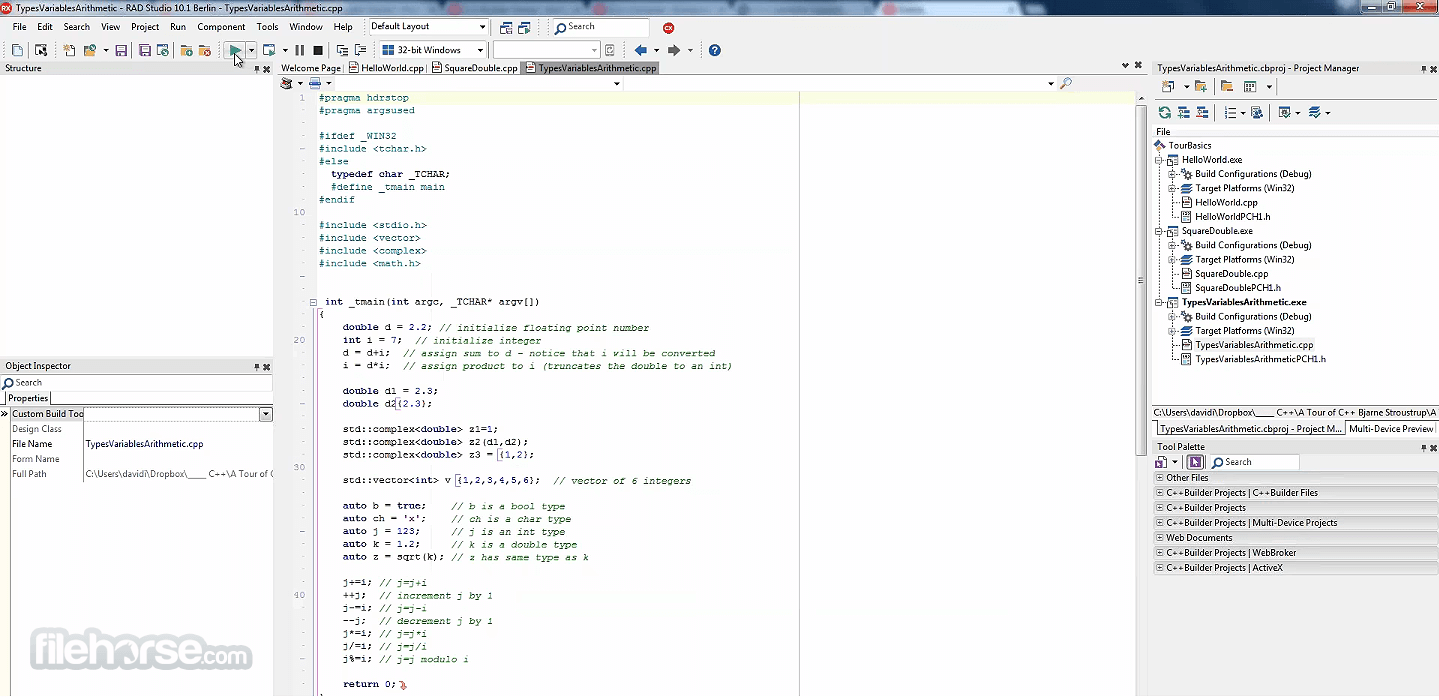The image size is (1439, 700).
Task: Switch to the SquareDouble.cpp editor tab
Action: tap(476, 68)
